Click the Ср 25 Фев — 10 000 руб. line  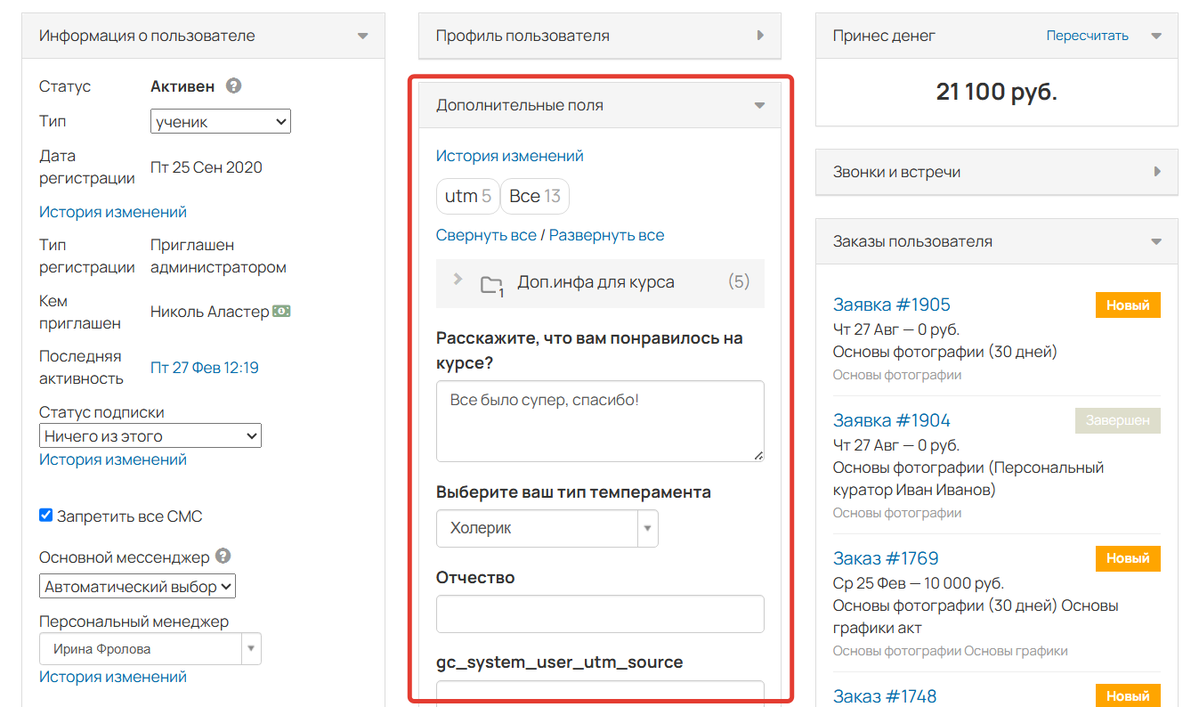tap(918, 583)
